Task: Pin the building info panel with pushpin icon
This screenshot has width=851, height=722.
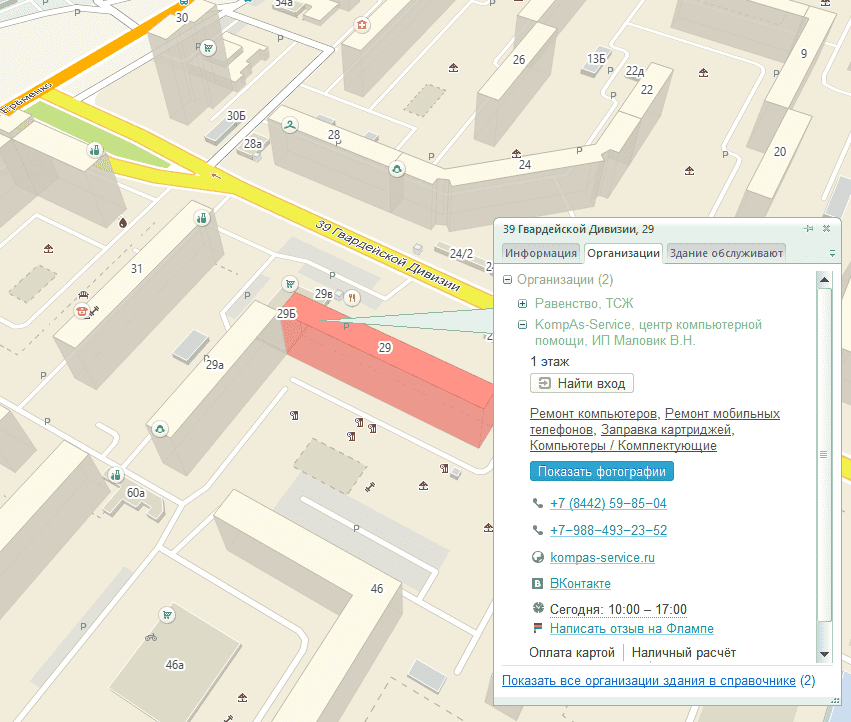Action: pyautogui.click(x=808, y=229)
